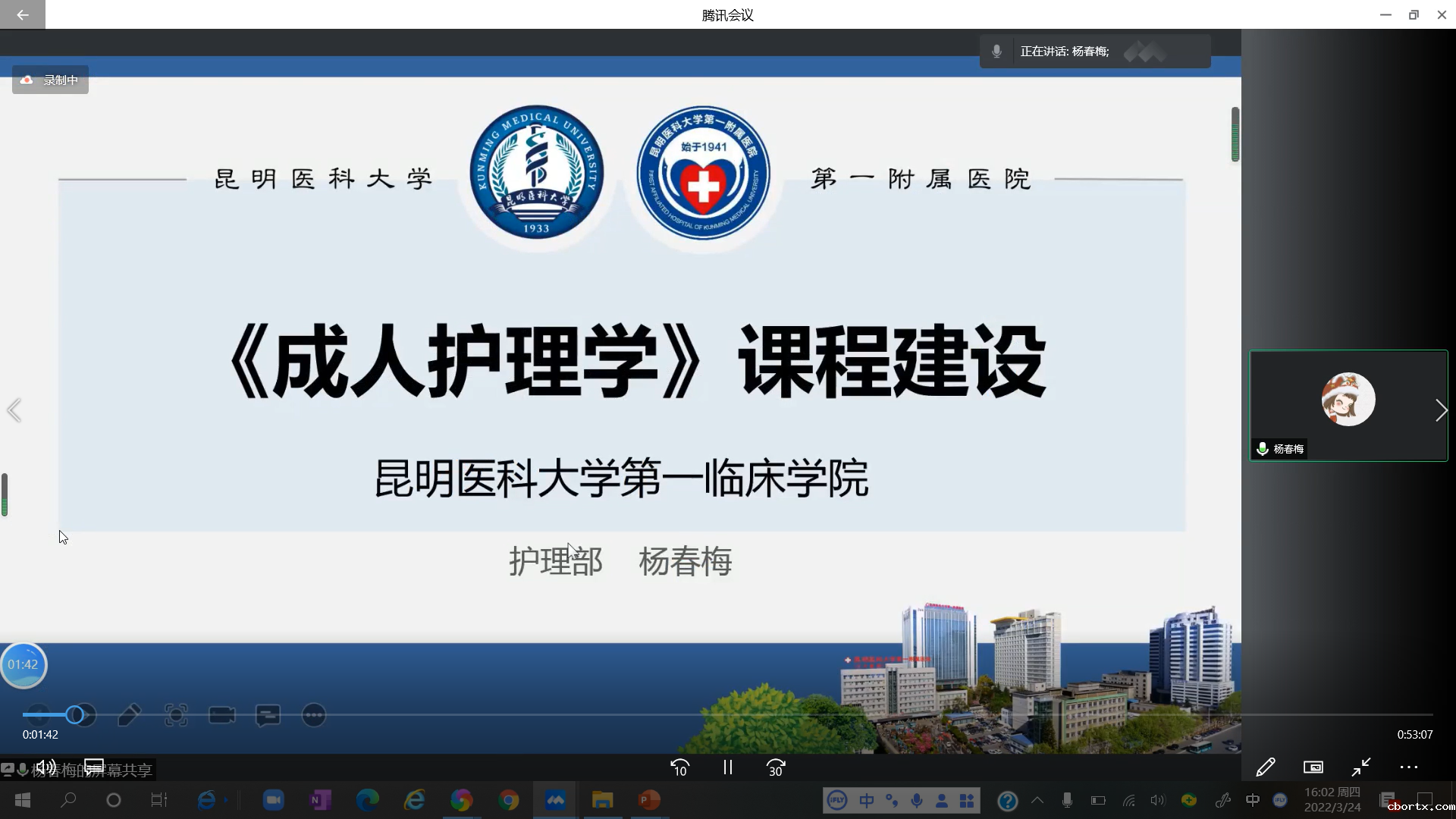Open Tencent Meeting in the taskbar

click(x=555, y=800)
